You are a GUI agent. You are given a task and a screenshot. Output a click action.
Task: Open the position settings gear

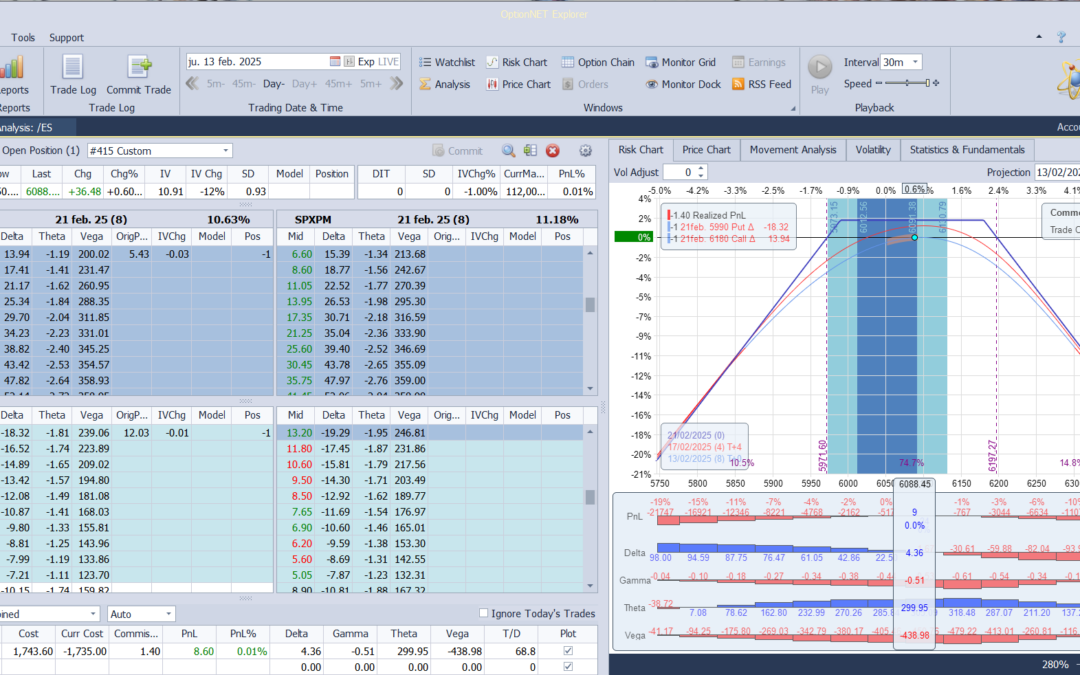tap(586, 151)
